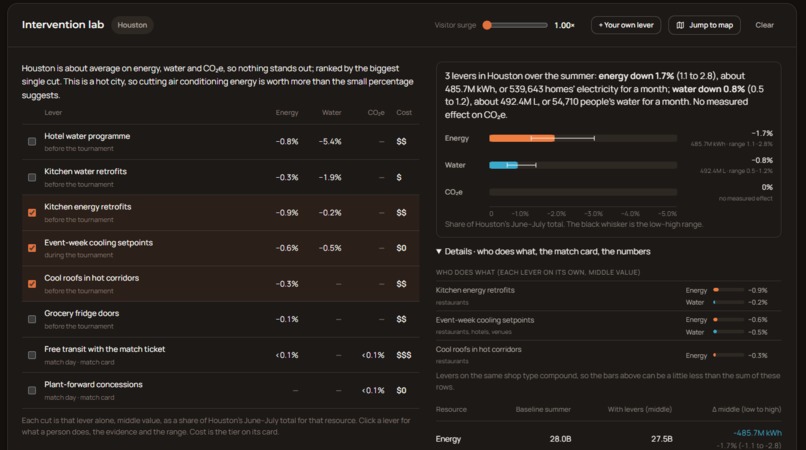Uncheck the Kitchen energy retrofits checkbox

tap(32, 212)
